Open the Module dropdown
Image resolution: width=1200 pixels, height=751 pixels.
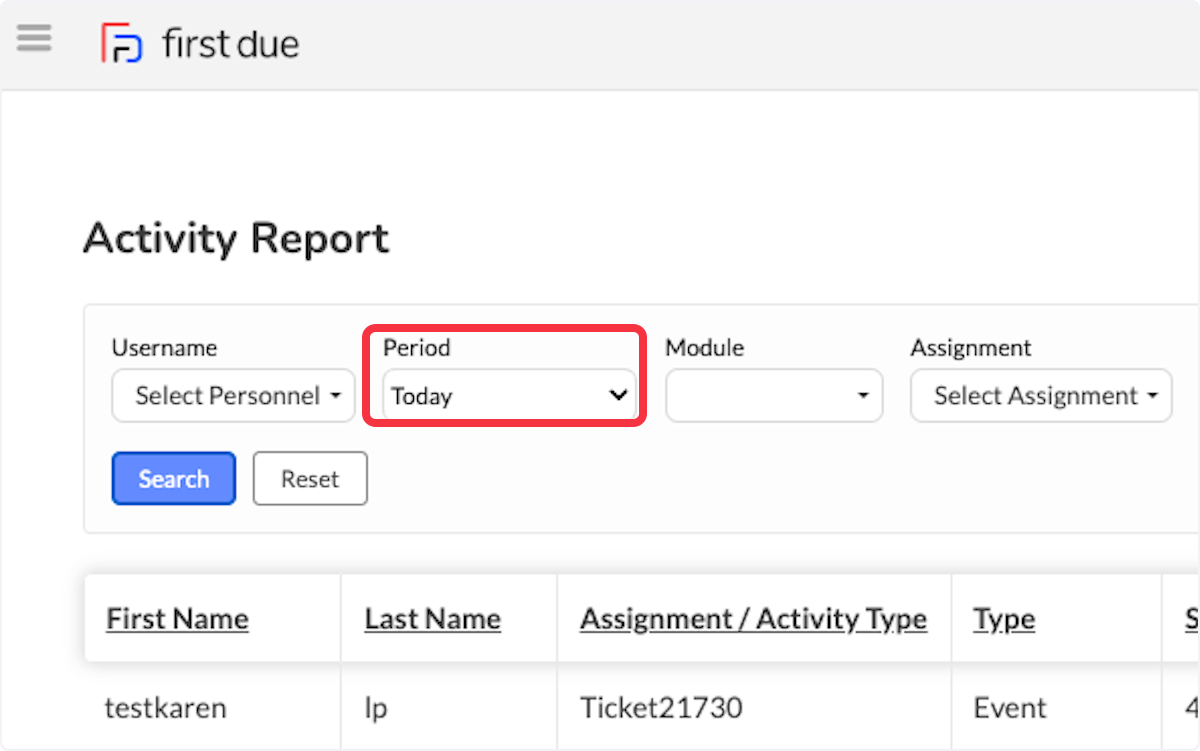774,396
